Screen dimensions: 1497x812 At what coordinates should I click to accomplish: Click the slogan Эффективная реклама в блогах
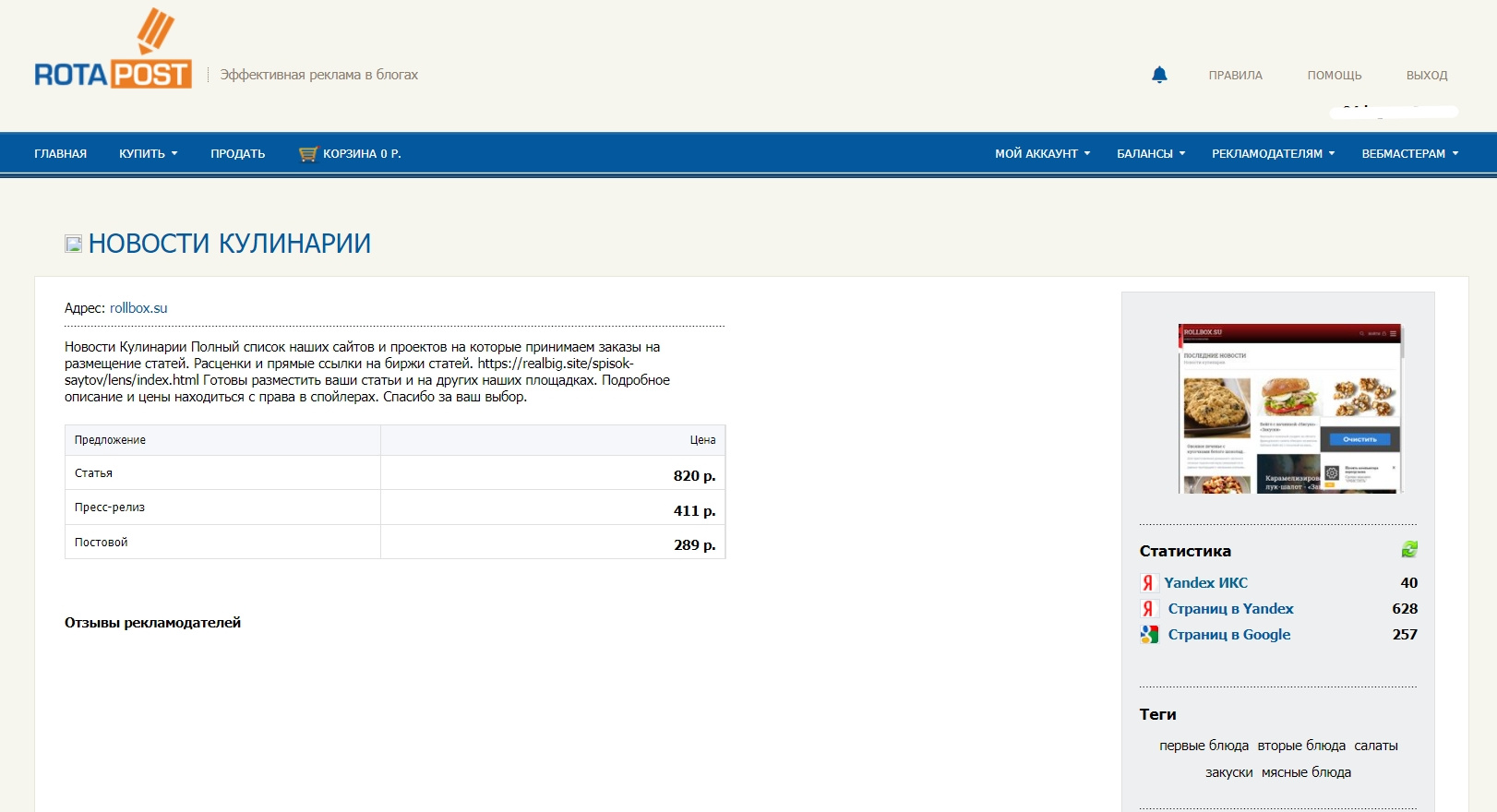(x=318, y=75)
